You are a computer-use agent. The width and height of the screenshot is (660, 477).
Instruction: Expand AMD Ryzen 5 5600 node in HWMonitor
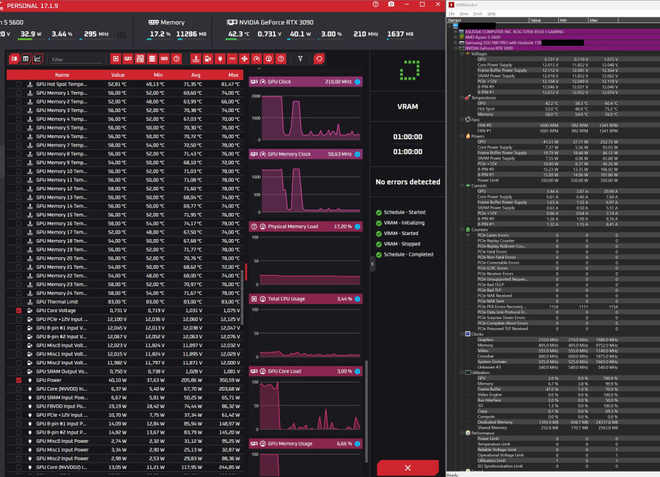pos(455,37)
